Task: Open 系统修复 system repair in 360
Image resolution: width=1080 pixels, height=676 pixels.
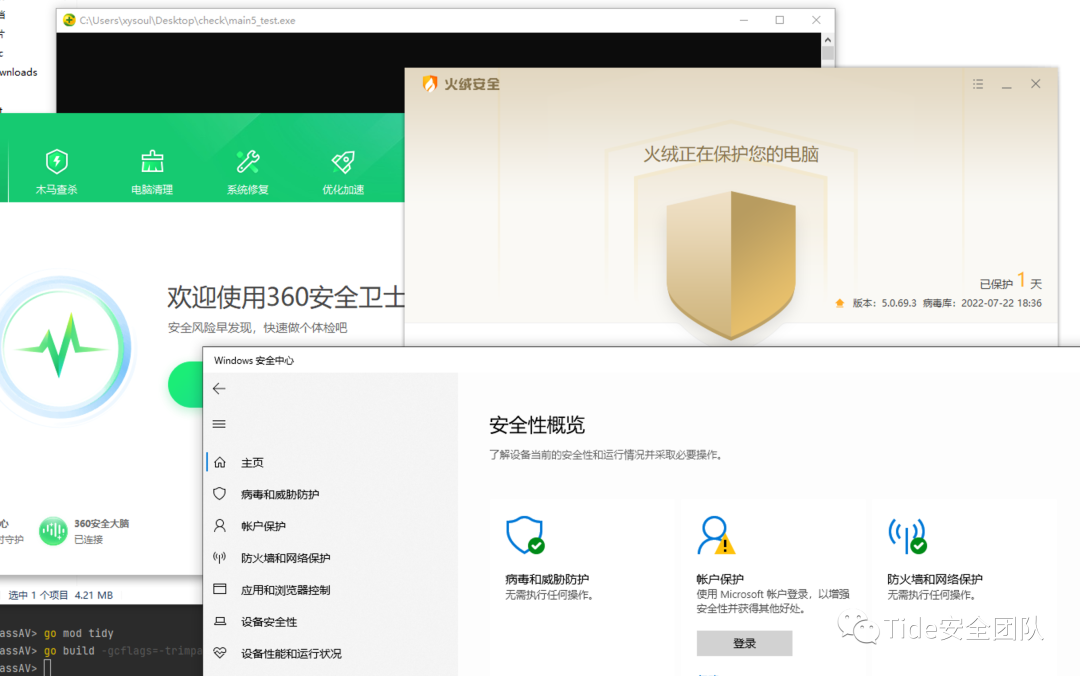Action: (x=248, y=172)
